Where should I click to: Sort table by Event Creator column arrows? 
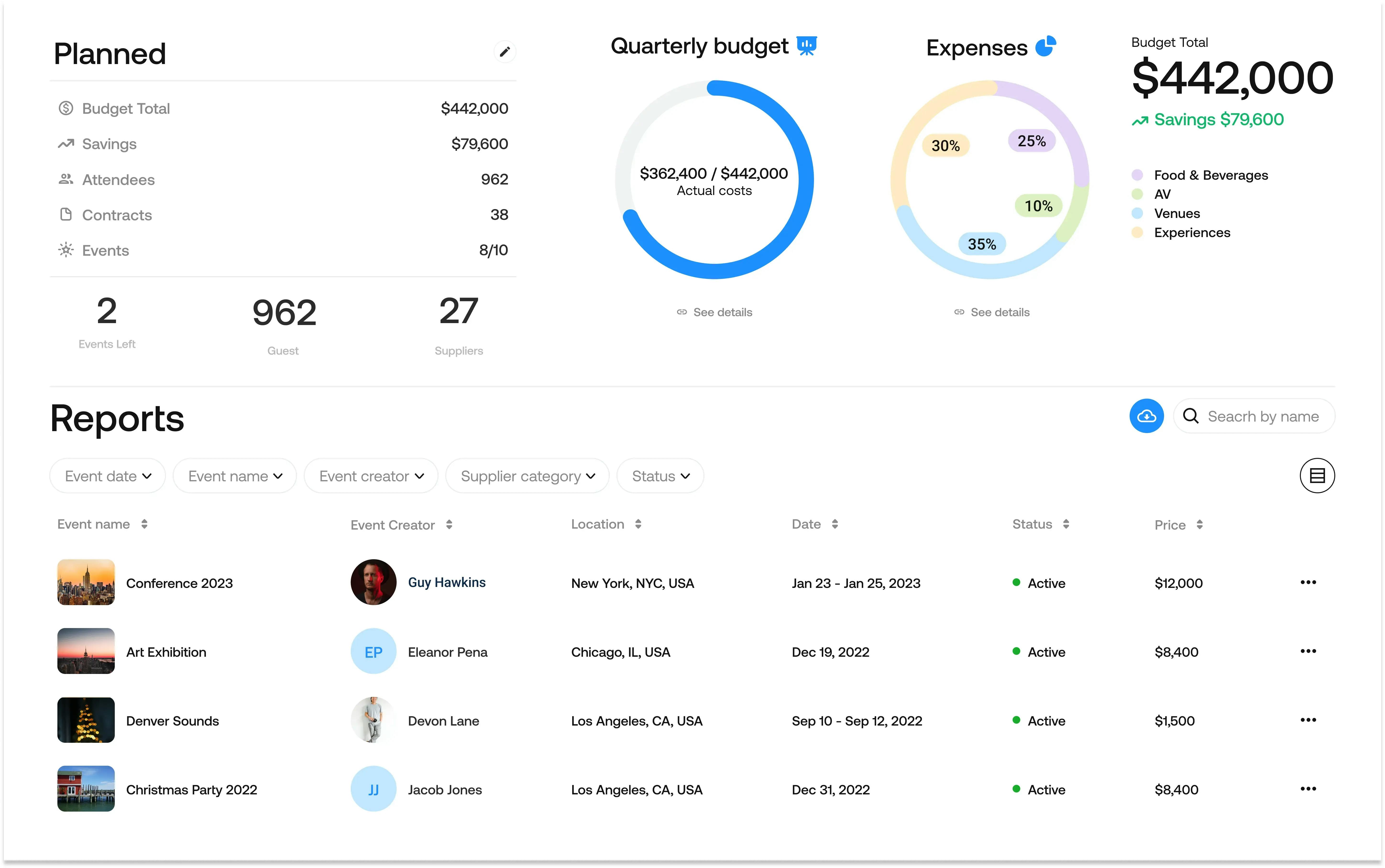[x=449, y=525]
